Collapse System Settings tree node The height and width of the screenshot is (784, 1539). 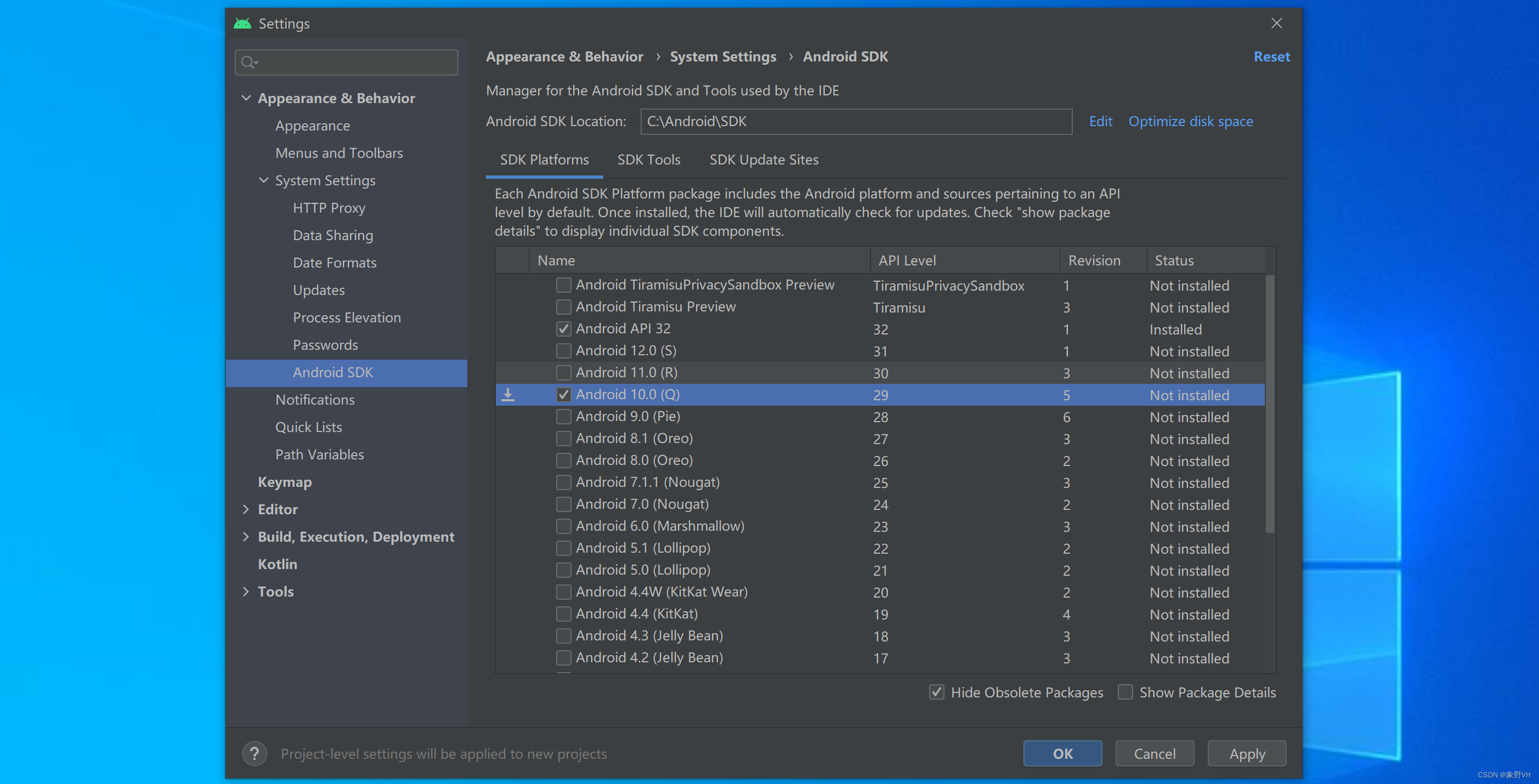[263, 180]
